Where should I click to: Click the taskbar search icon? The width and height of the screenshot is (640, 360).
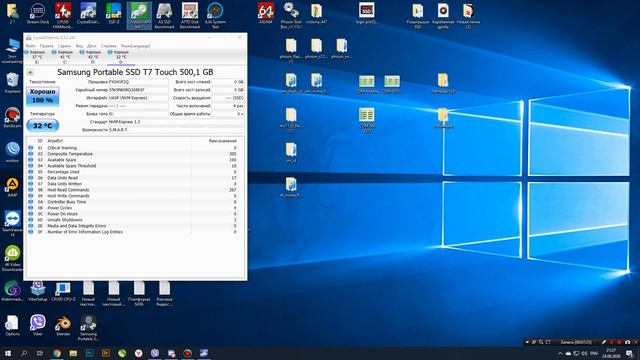click(24, 353)
